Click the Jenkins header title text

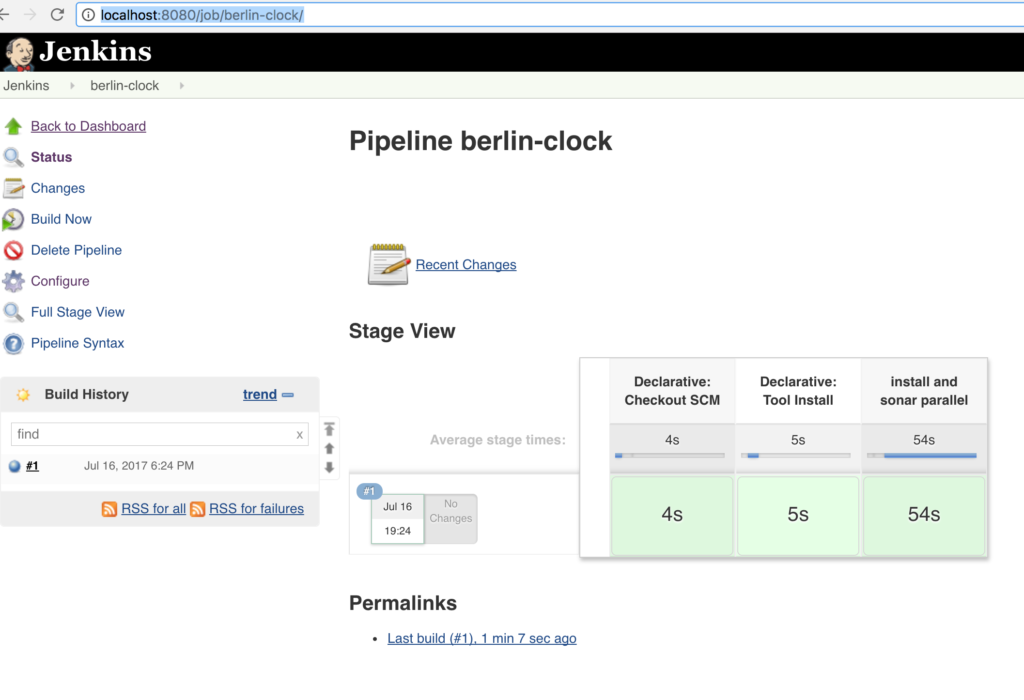click(x=95, y=52)
